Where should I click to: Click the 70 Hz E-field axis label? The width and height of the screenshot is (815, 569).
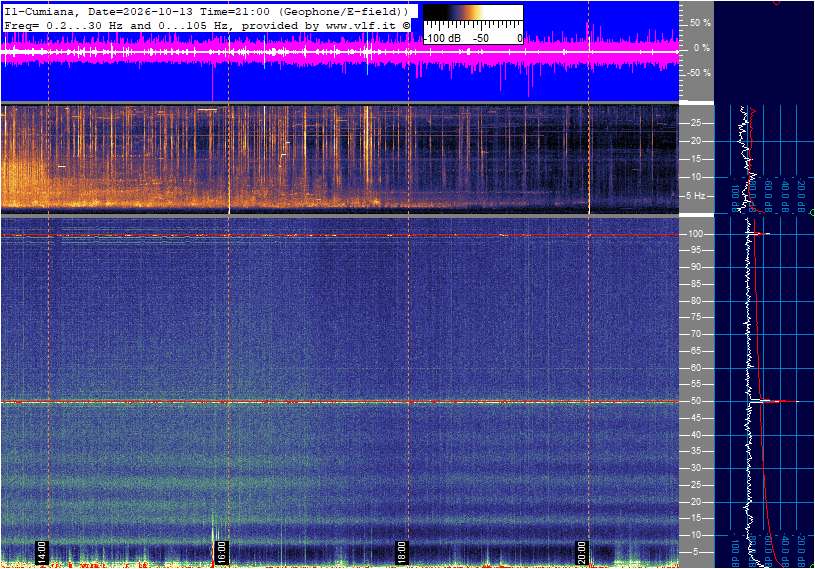[696, 334]
